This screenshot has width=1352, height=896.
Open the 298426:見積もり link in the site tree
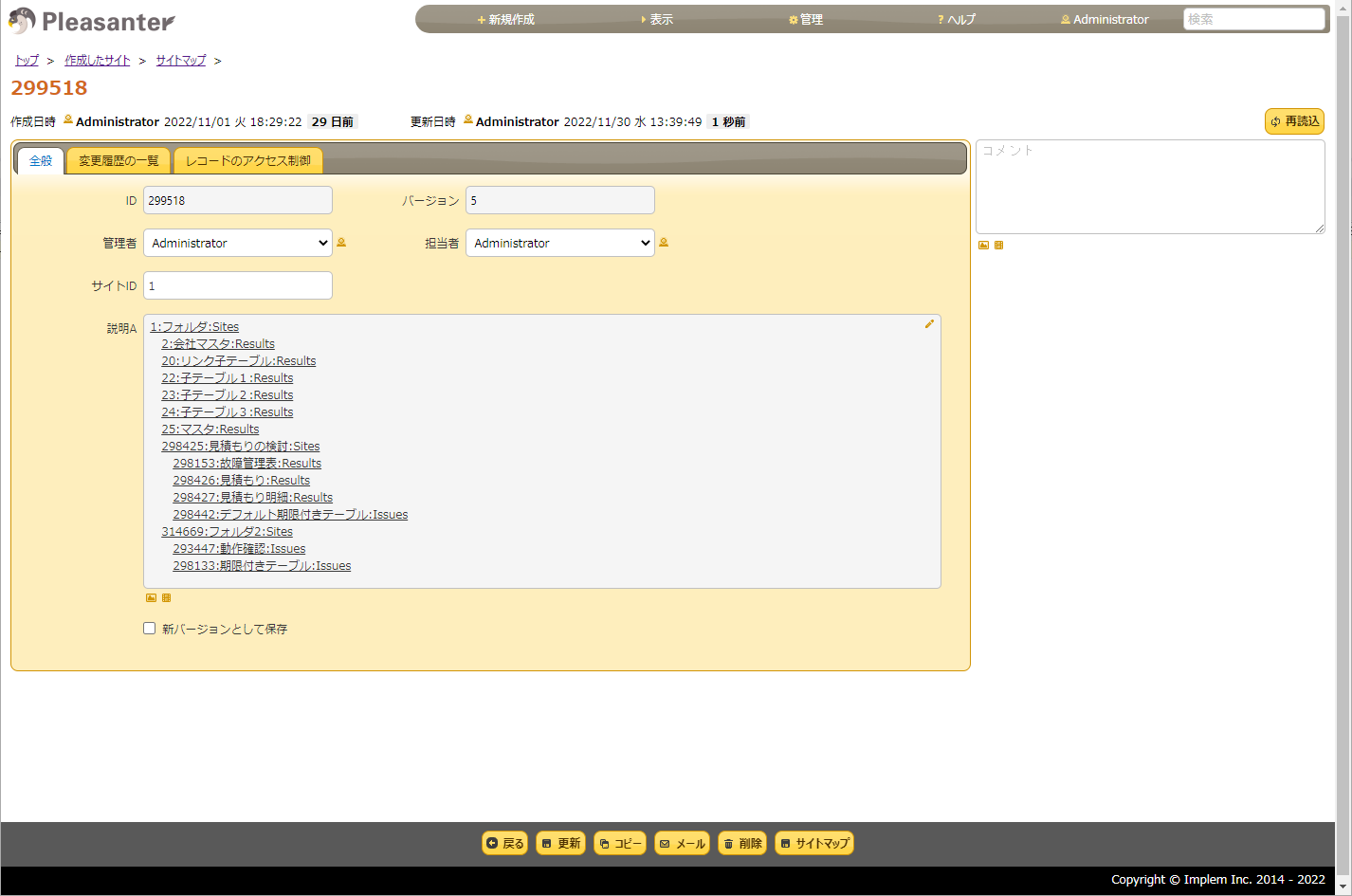click(241, 480)
